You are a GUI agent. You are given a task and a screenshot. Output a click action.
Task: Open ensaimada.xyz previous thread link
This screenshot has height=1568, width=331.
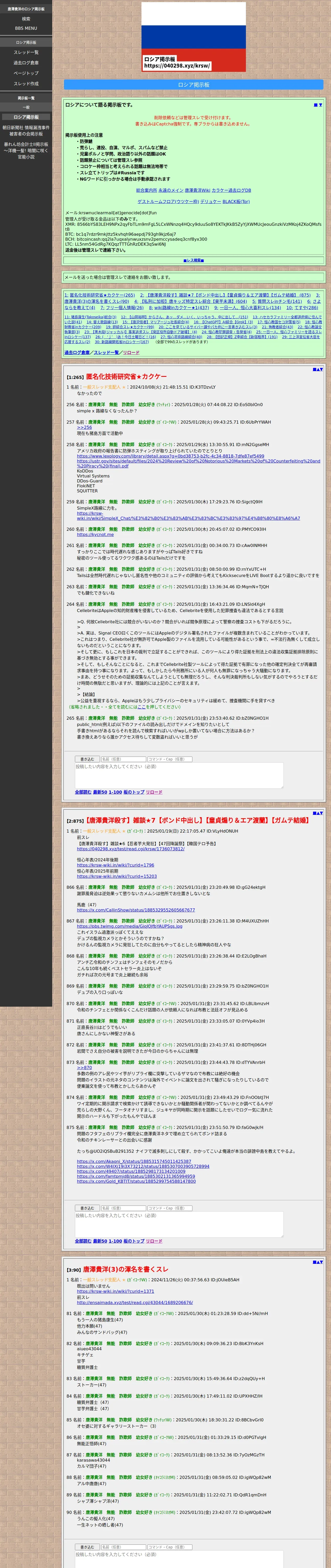click(x=134, y=1302)
